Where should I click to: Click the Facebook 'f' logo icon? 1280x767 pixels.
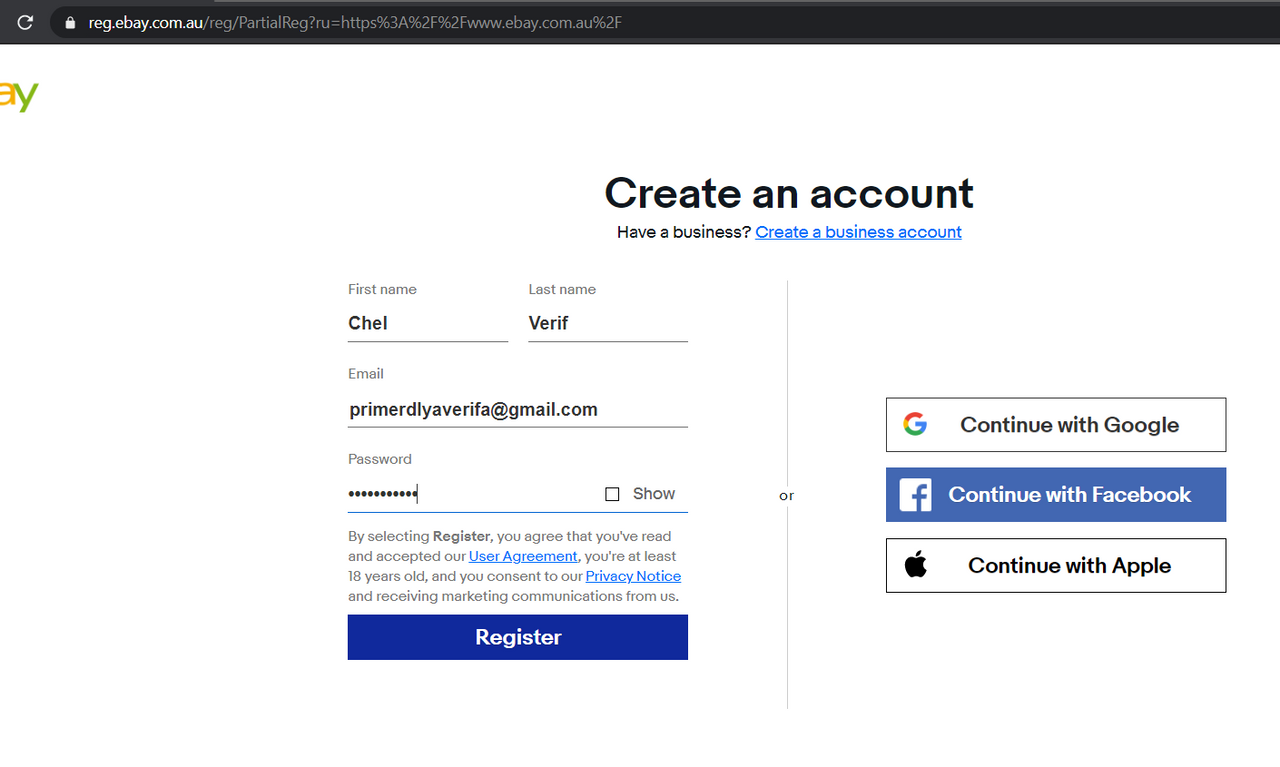point(915,495)
